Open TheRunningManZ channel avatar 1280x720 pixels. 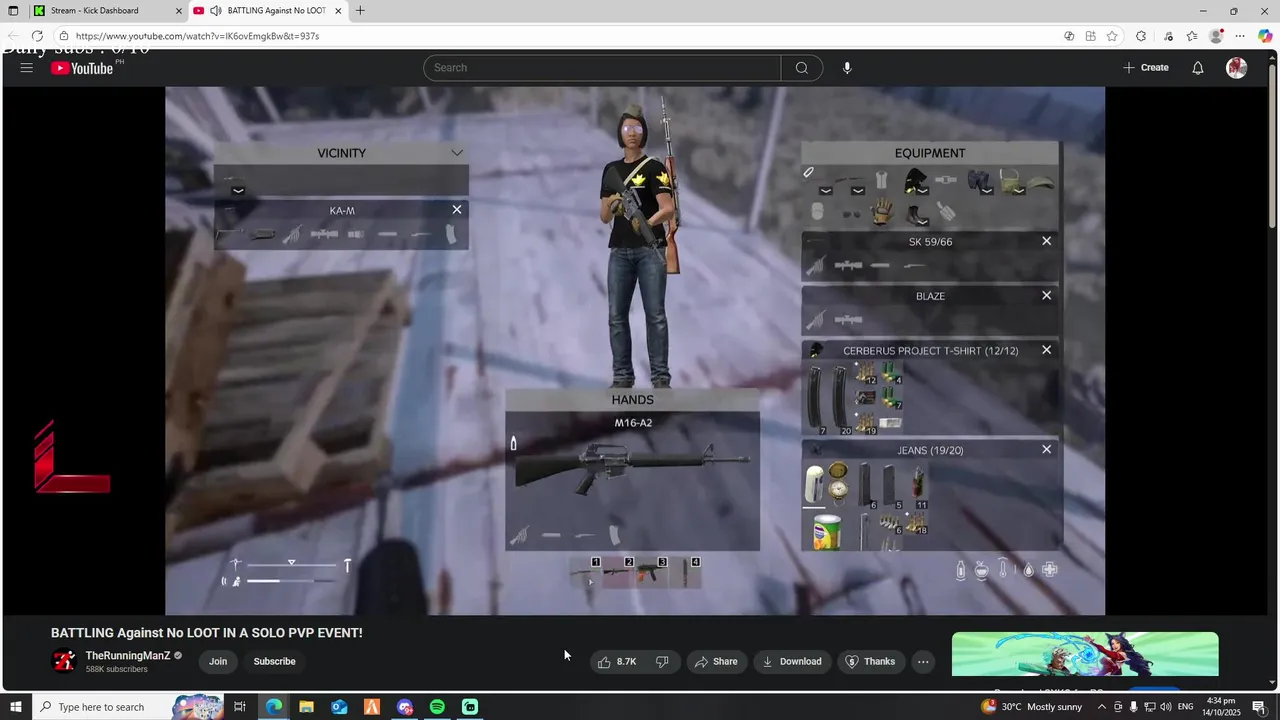click(x=64, y=661)
